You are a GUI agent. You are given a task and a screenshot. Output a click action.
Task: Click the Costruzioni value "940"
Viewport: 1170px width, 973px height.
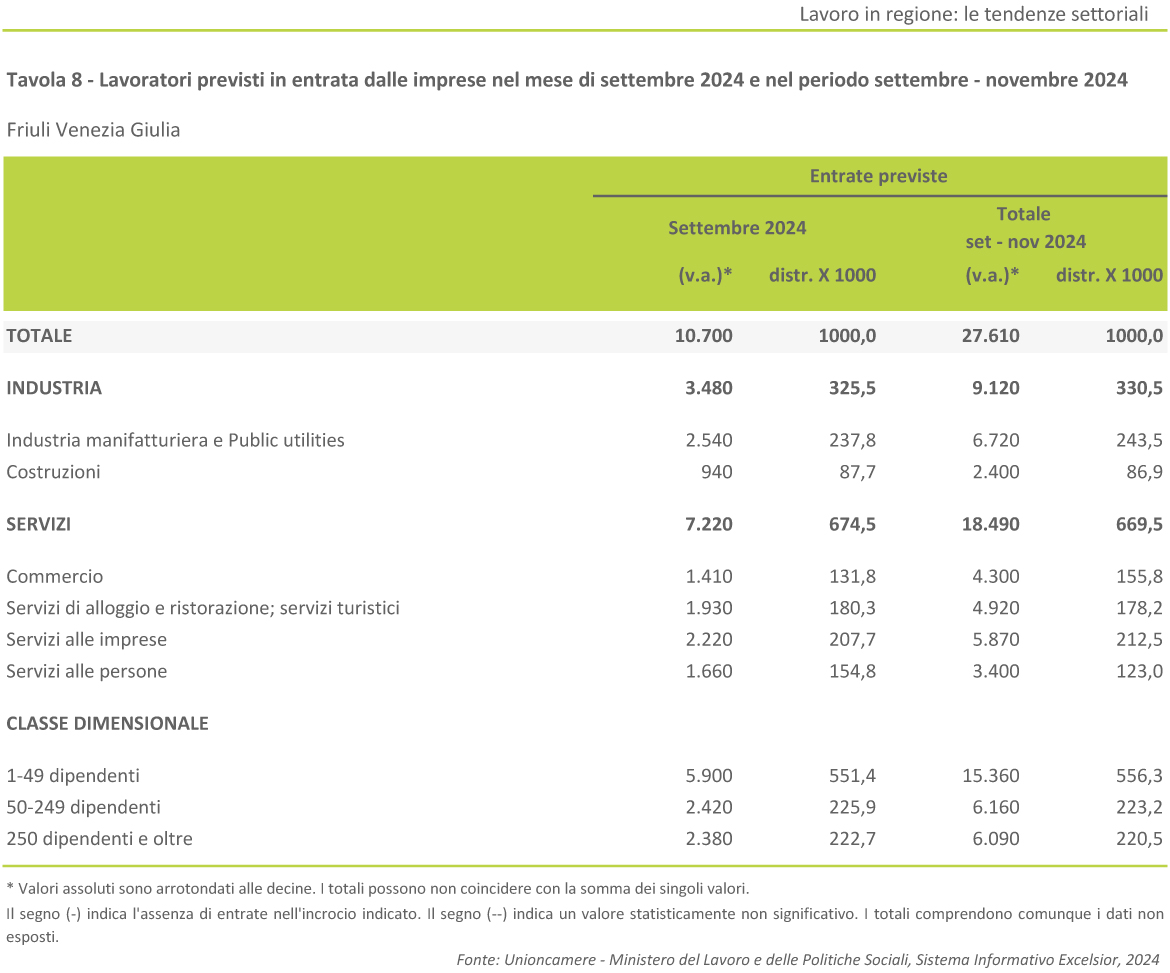tap(716, 472)
